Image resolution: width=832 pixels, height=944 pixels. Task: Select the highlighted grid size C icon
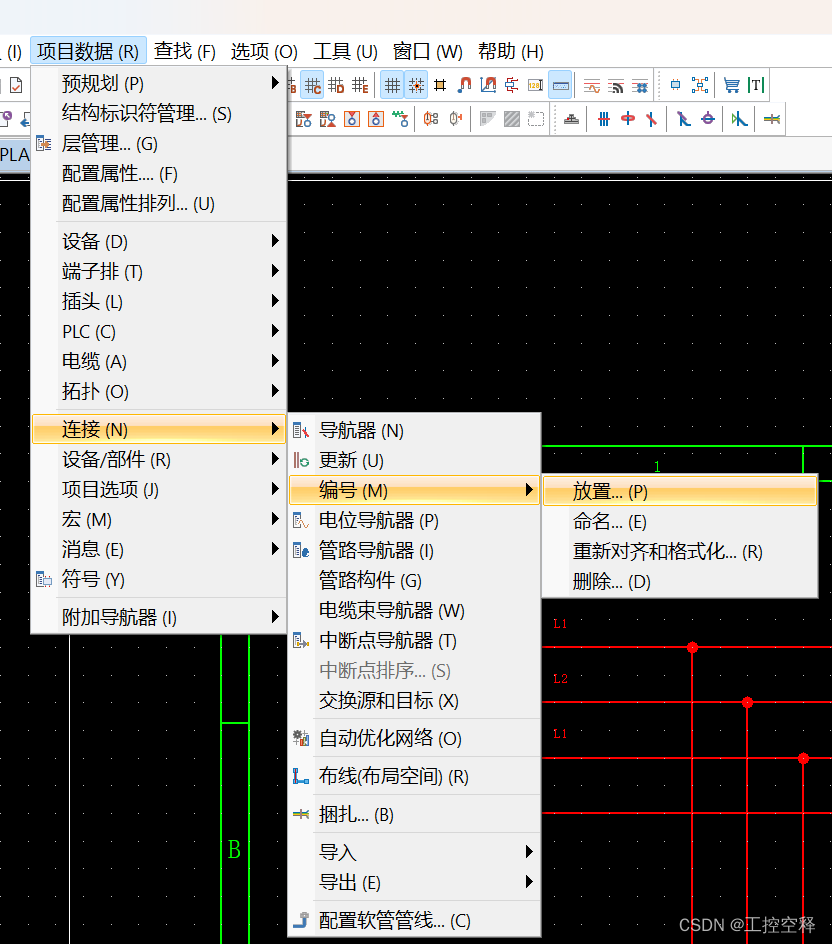coord(312,84)
